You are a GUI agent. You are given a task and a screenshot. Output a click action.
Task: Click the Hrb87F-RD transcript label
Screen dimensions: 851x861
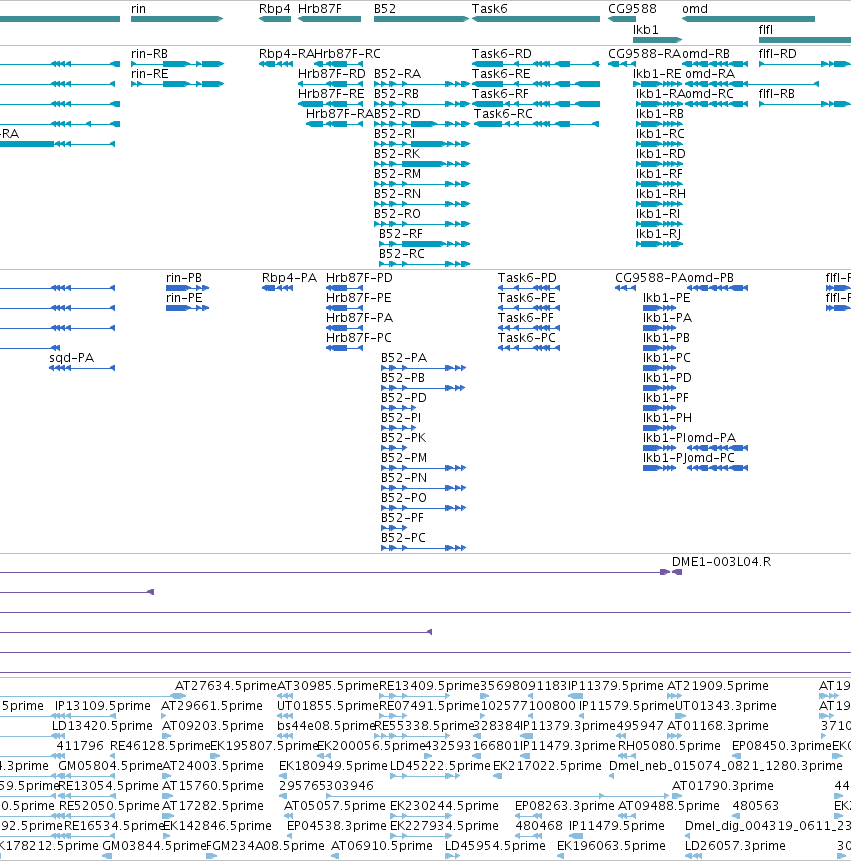pos(332,74)
